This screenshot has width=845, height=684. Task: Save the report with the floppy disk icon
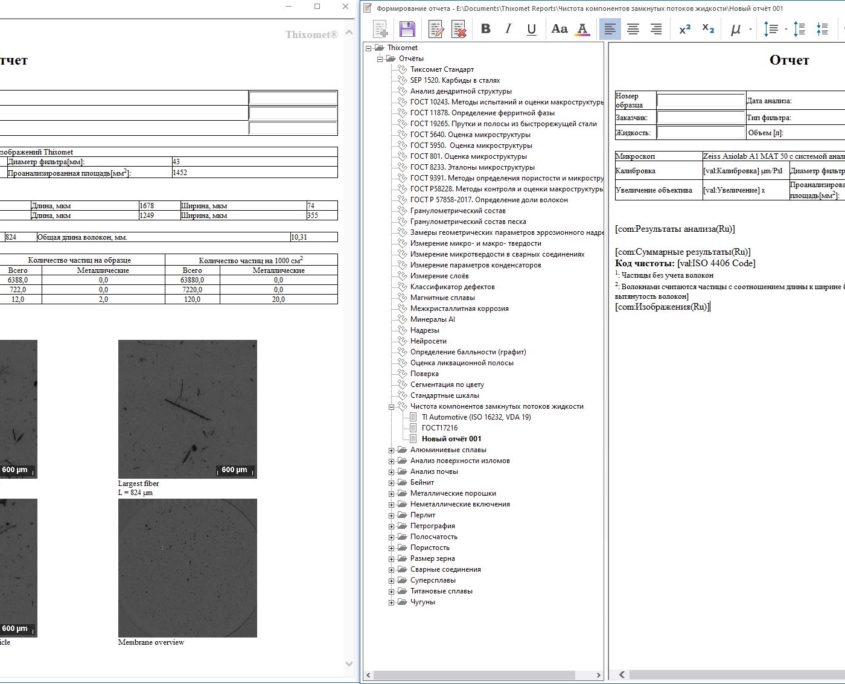407,29
